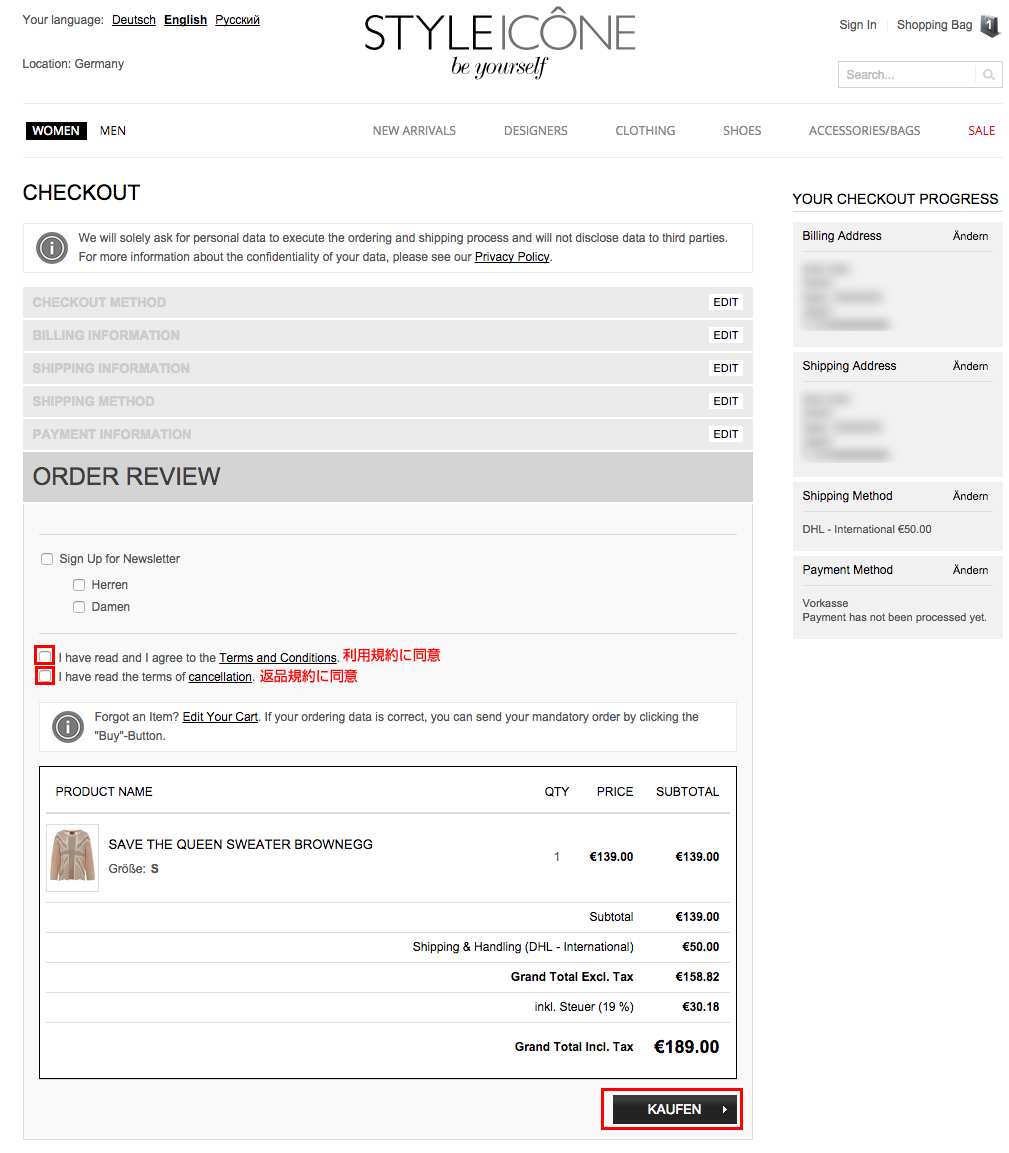Screen dimensions: 1009x1153
Task: Tick the cancellation terms checkbox
Action: coord(46,676)
